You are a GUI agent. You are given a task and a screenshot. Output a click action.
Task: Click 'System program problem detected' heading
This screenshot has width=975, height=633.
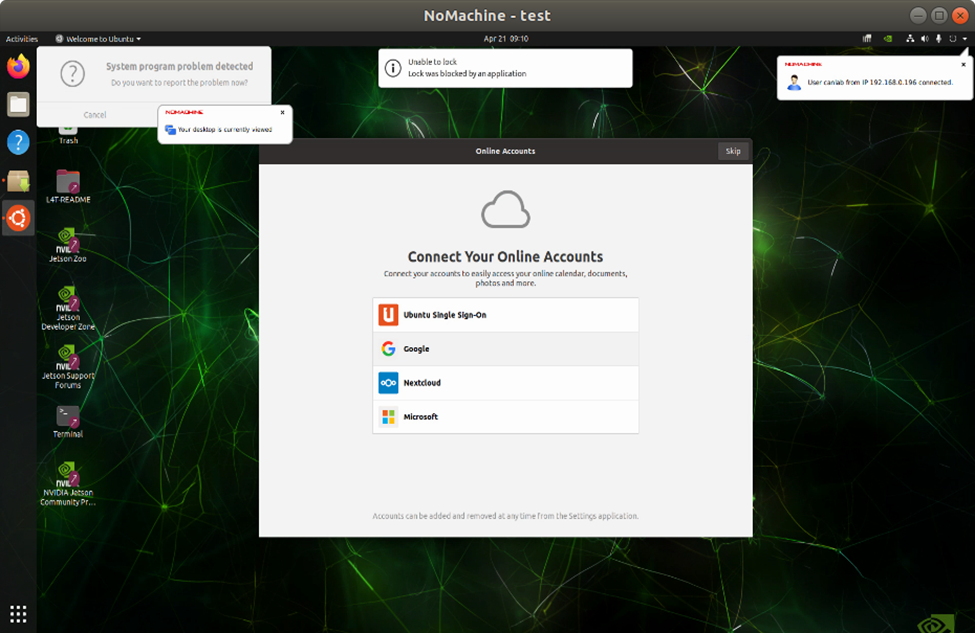[179, 66]
